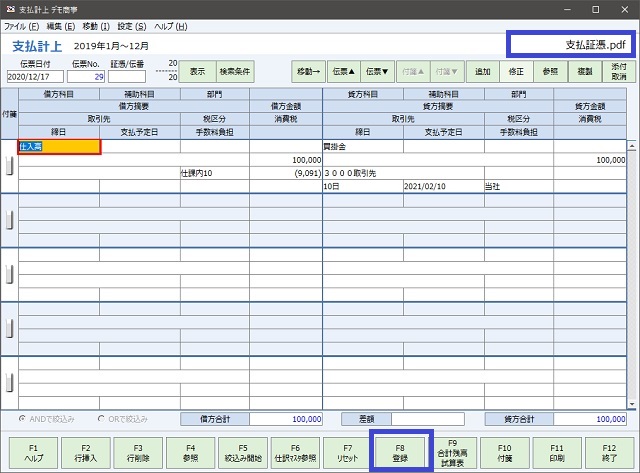Viewport: 640px width, 473px height.
Task: Click the F6 仕訳マスタ参照 button
Action: pos(295,453)
